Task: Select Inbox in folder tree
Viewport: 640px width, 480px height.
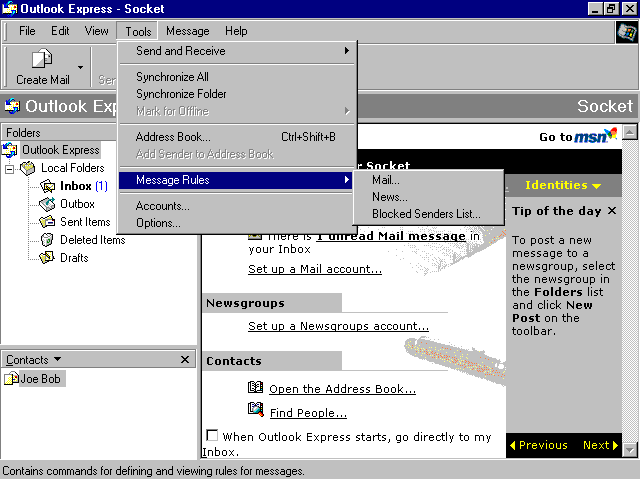Action: [84, 186]
